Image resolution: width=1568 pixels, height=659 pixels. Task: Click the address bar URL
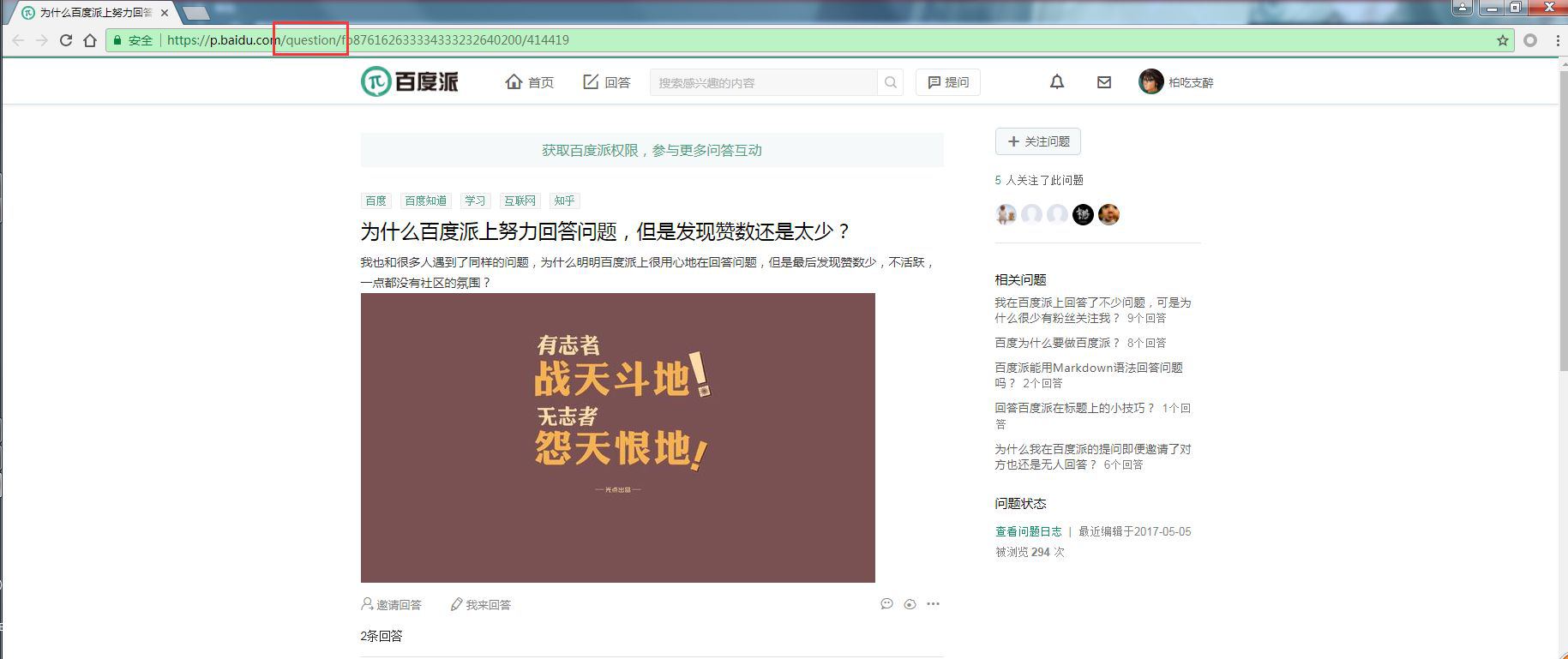pyautogui.click(x=368, y=40)
